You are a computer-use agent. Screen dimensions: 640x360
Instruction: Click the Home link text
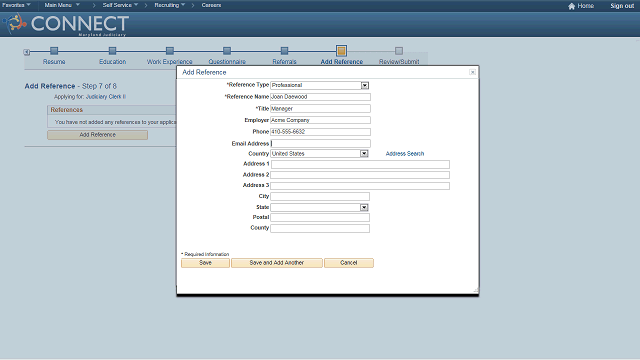(x=586, y=6)
